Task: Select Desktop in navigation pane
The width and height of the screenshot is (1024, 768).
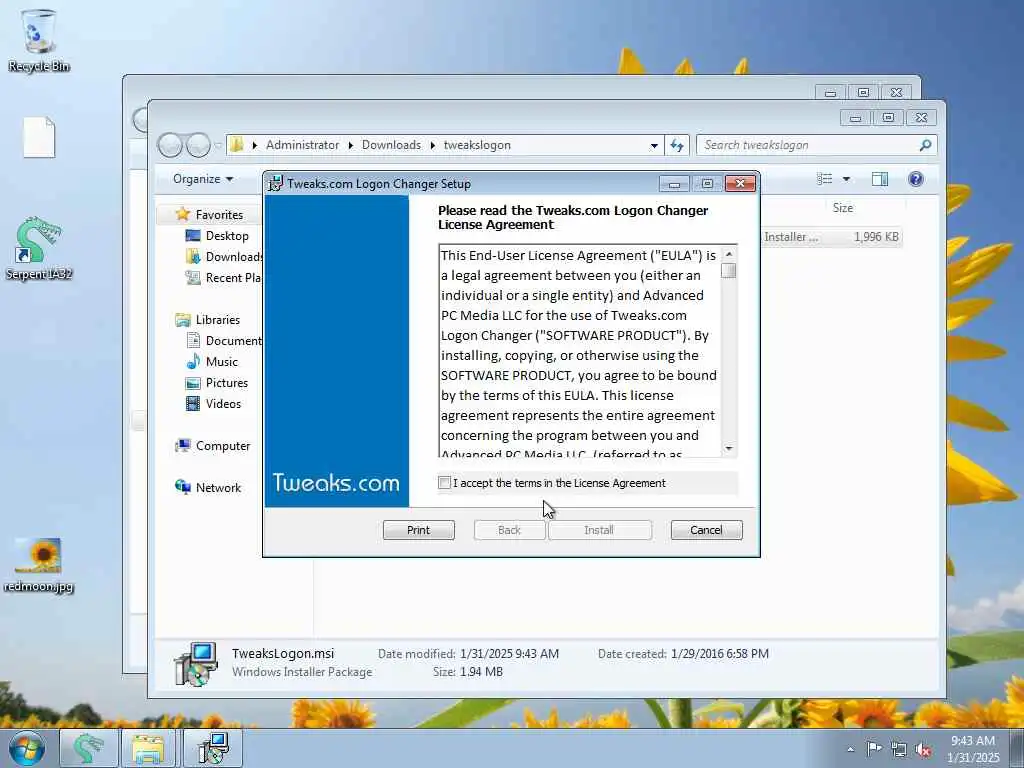Action: (x=227, y=235)
